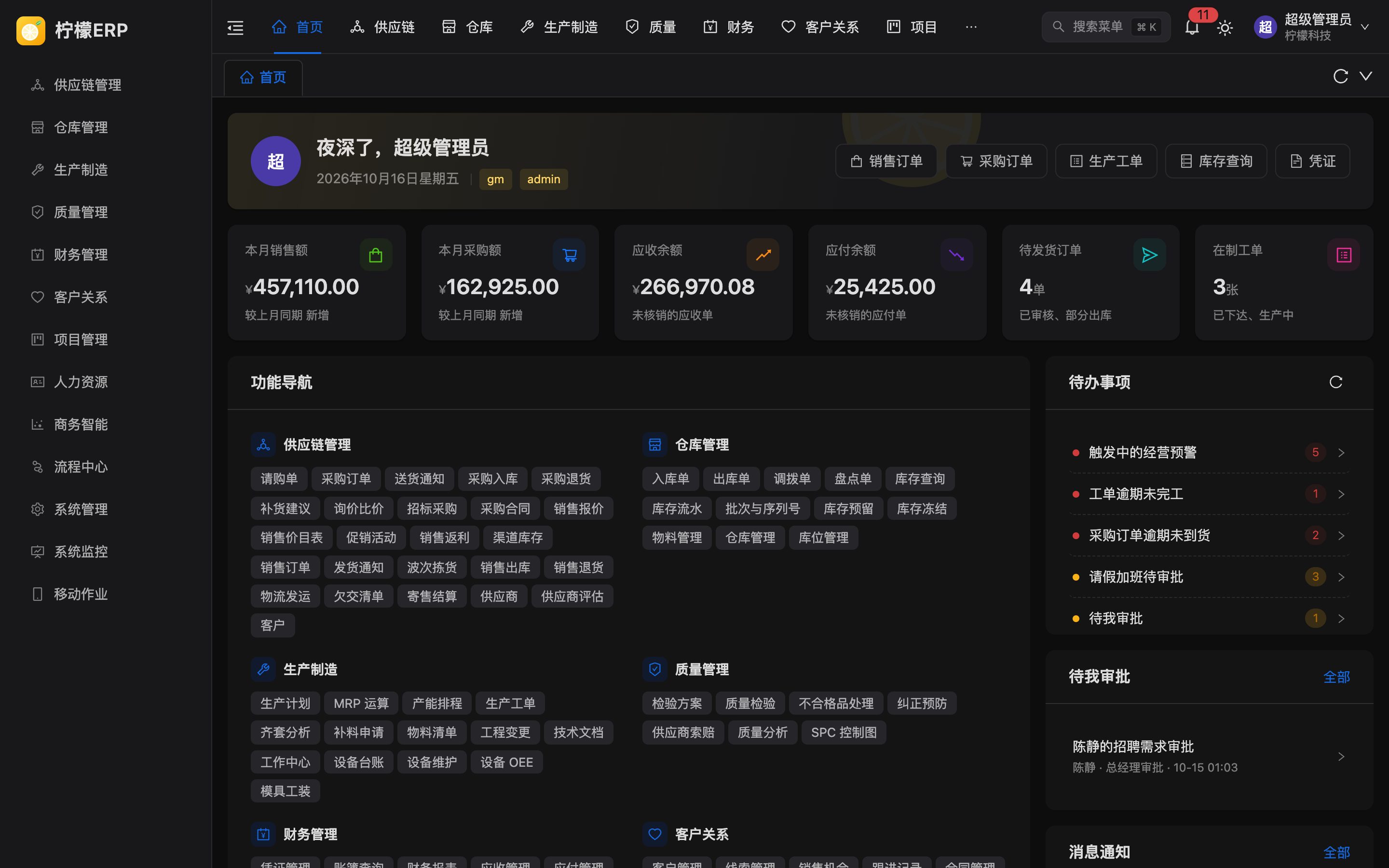The height and width of the screenshot is (868, 1389).
Task: Open 陈静的招聘需求审批 approval chevron
Action: point(1341,757)
